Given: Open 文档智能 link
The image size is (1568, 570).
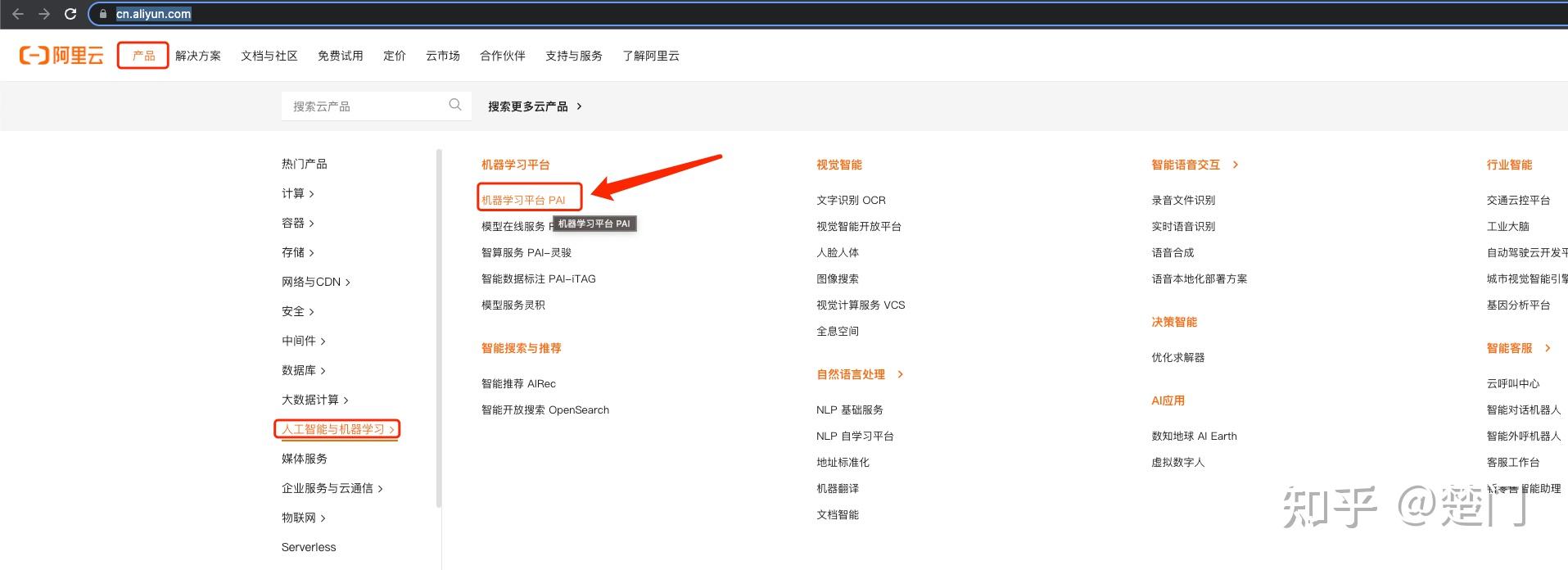Looking at the screenshot, I should coord(838,514).
